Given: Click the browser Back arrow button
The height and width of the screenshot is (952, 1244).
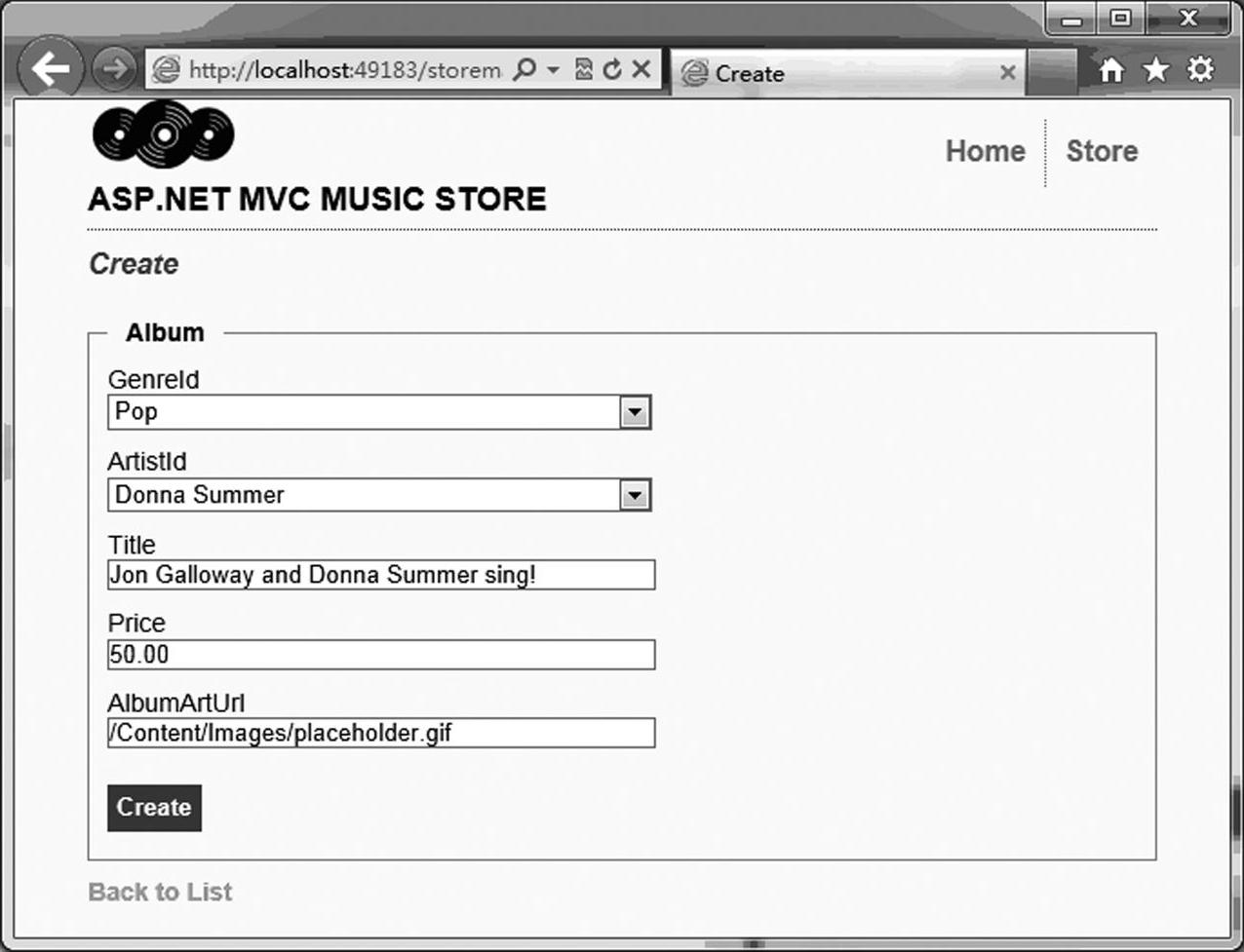Looking at the screenshot, I should [x=50, y=68].
